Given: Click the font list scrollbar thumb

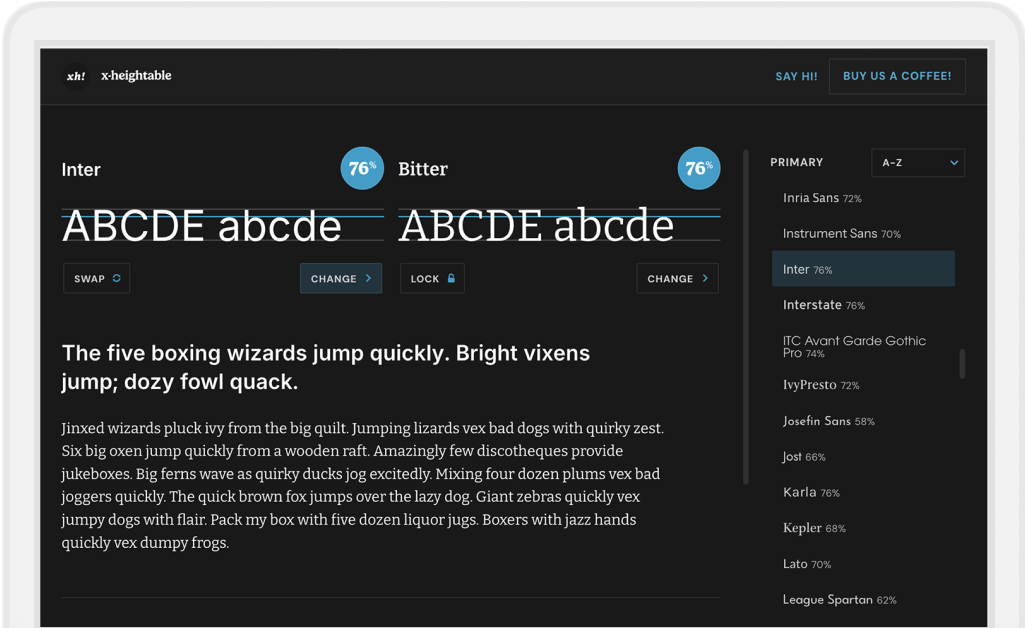Looking at the screenshot, I should (962, 363).
